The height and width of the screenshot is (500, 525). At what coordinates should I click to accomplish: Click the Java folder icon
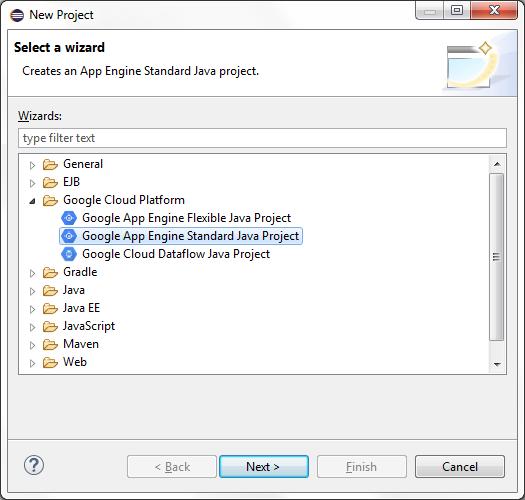tap(50, 290)
